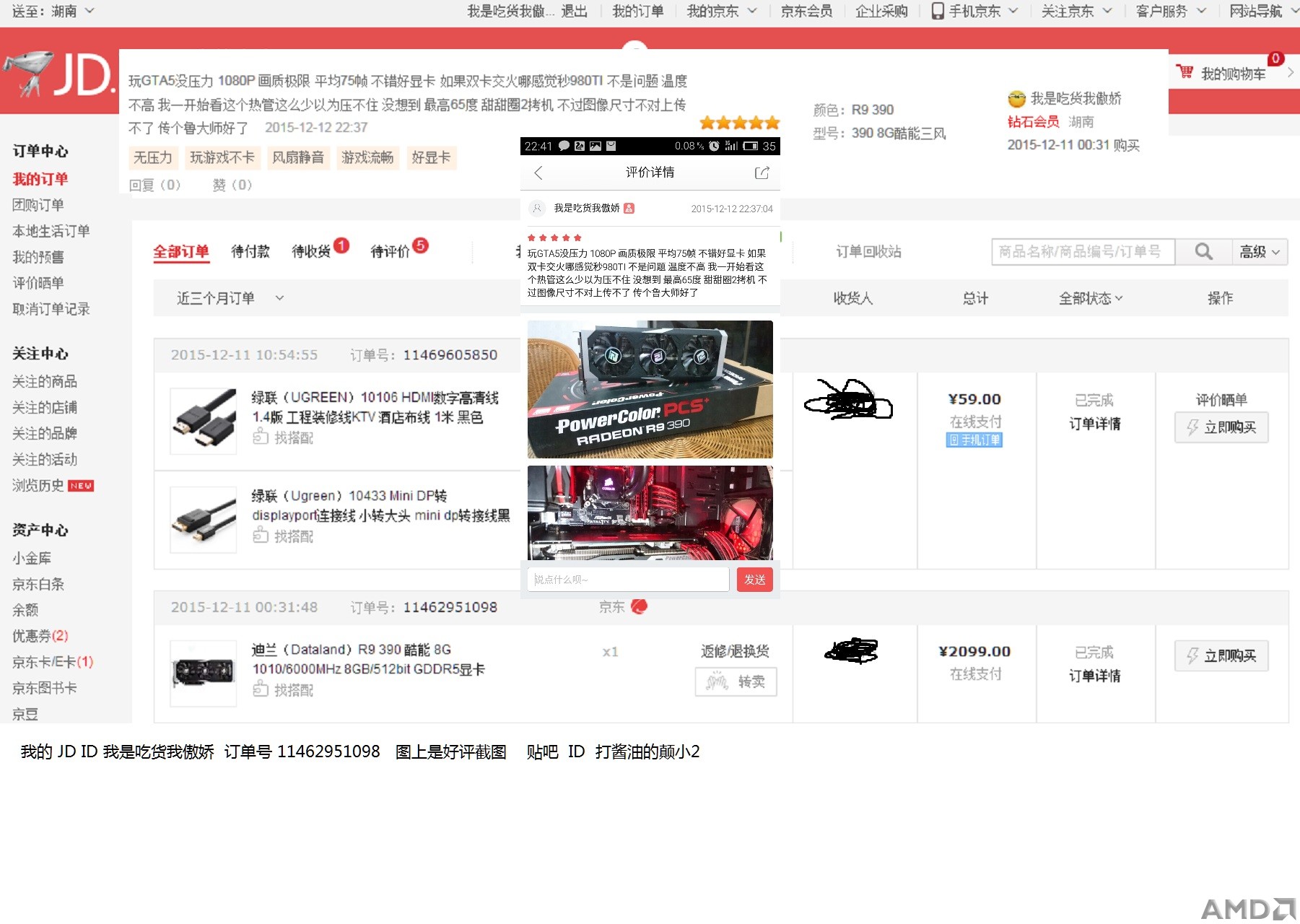Viewport: 1300px width, 924px height.
Task: Click the JD red contact icon beside 京东
Action: coord(639,606)
